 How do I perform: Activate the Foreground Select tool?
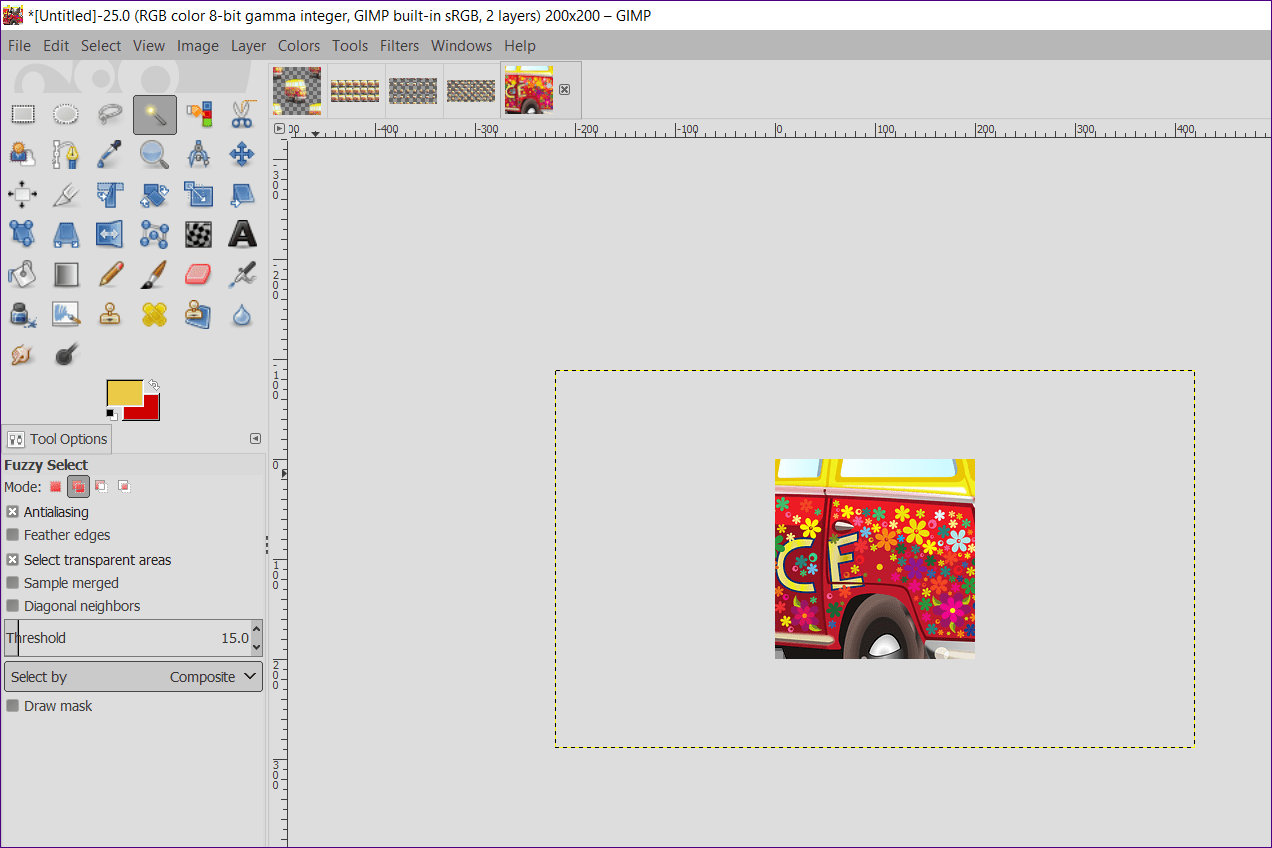23,154
